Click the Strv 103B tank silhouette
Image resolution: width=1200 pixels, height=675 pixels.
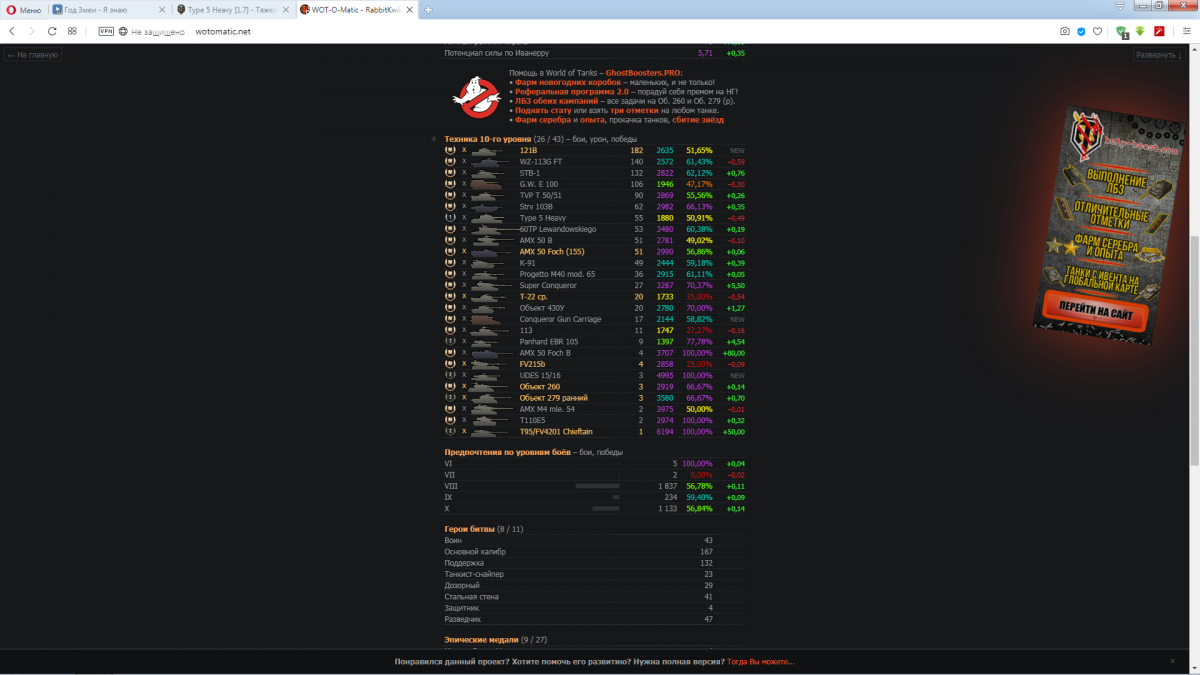coord(488,206)
